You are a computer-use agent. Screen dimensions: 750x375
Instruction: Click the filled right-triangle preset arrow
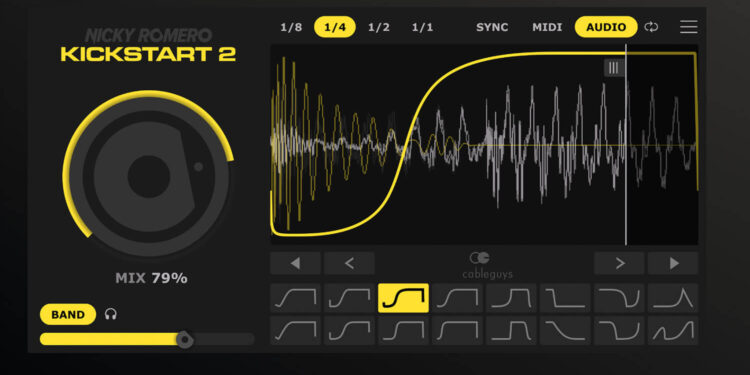[x=673, y=263]
